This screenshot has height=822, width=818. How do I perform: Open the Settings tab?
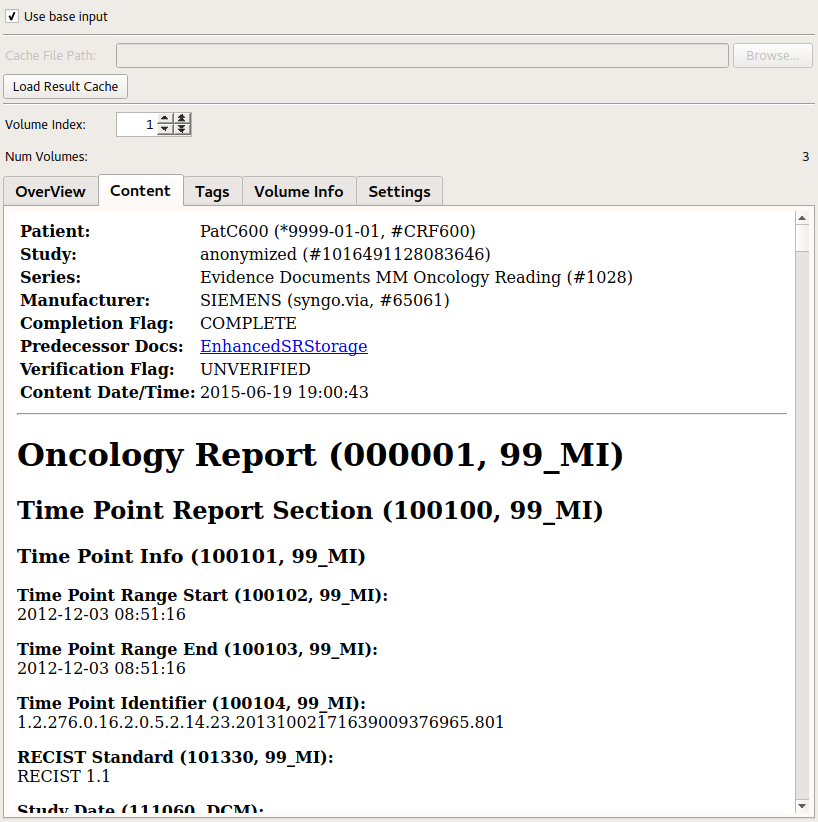point(399,192)
